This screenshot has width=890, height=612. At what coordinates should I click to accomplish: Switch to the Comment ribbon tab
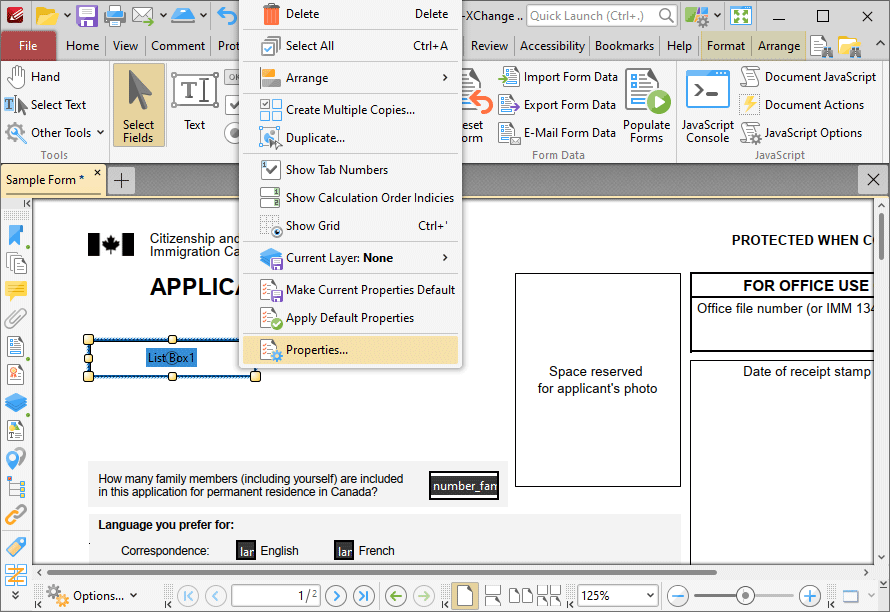(178, 46)
